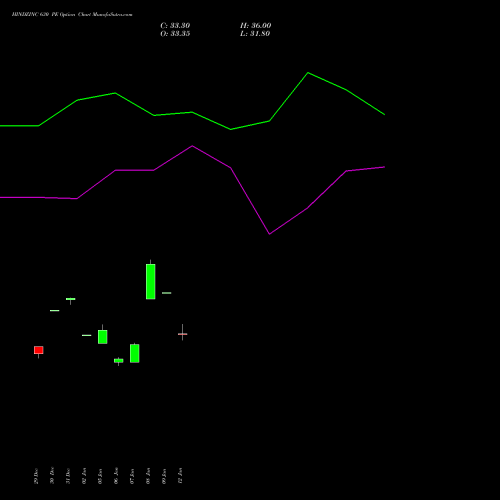Click the '30 Dec' date axis label
This screenshot has height=500, width=500.
(x=52, y=476)
